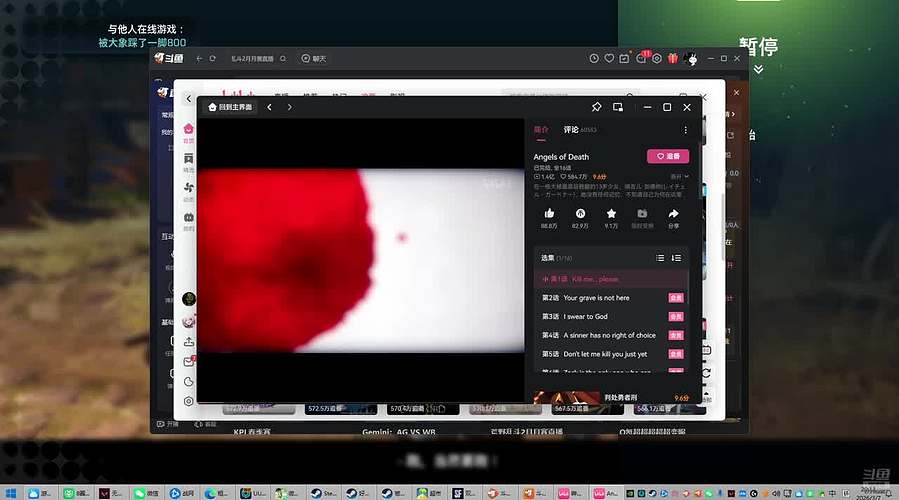Give coins to the anime
The width and height of the screenshot is (899, 500).
point(580,214)
